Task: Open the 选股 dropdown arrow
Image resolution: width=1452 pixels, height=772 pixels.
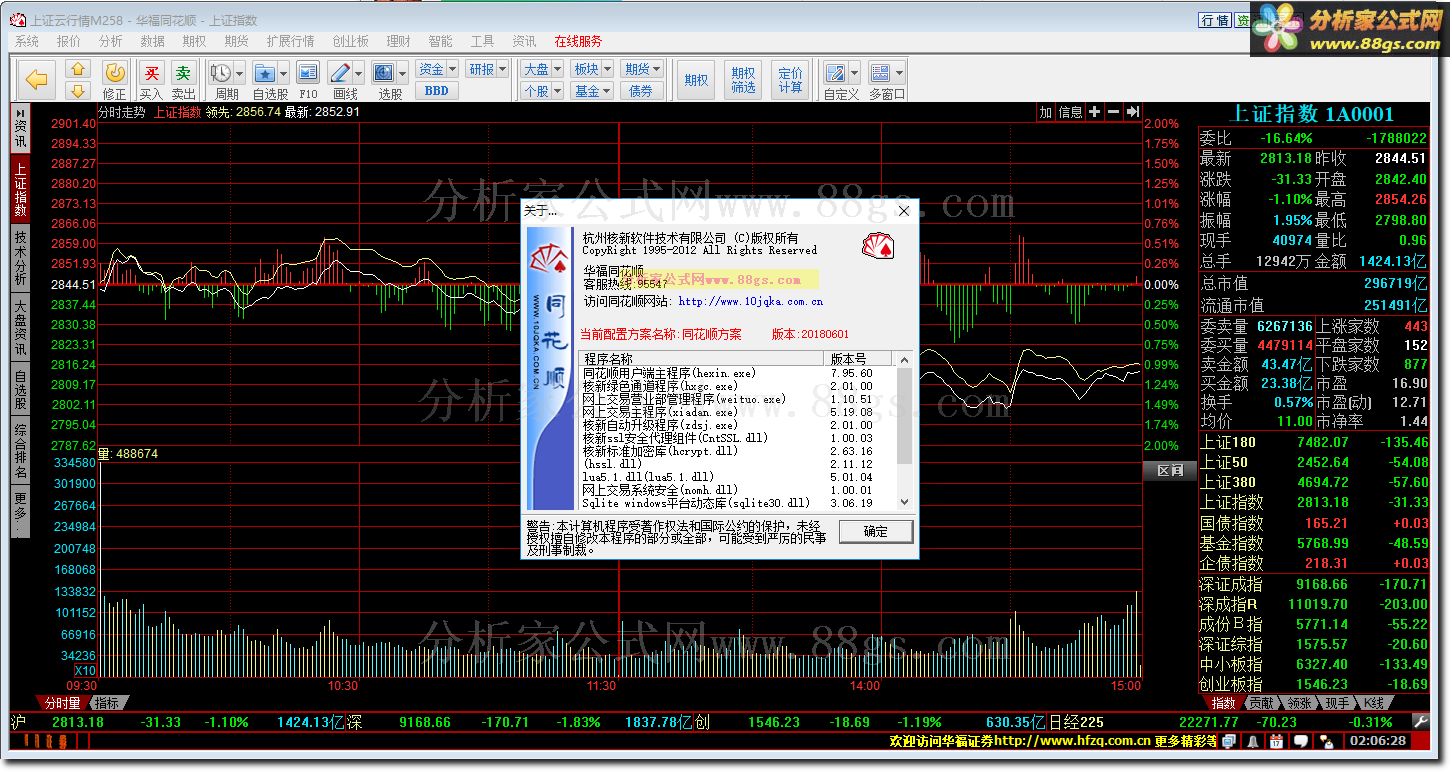Action: tap(403, 73)
